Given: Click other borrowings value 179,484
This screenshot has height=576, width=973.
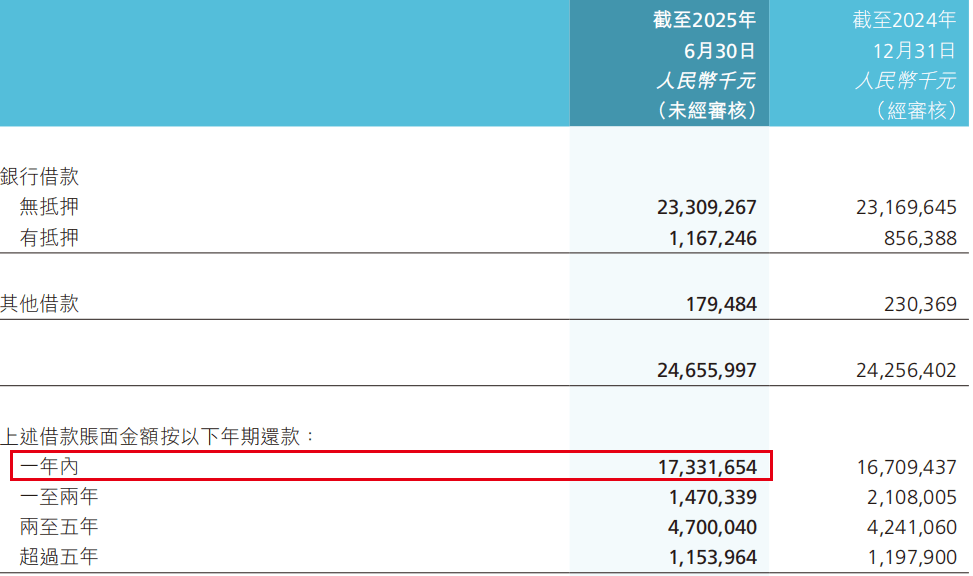Looking at the screenshot, I should click(721, 304).
